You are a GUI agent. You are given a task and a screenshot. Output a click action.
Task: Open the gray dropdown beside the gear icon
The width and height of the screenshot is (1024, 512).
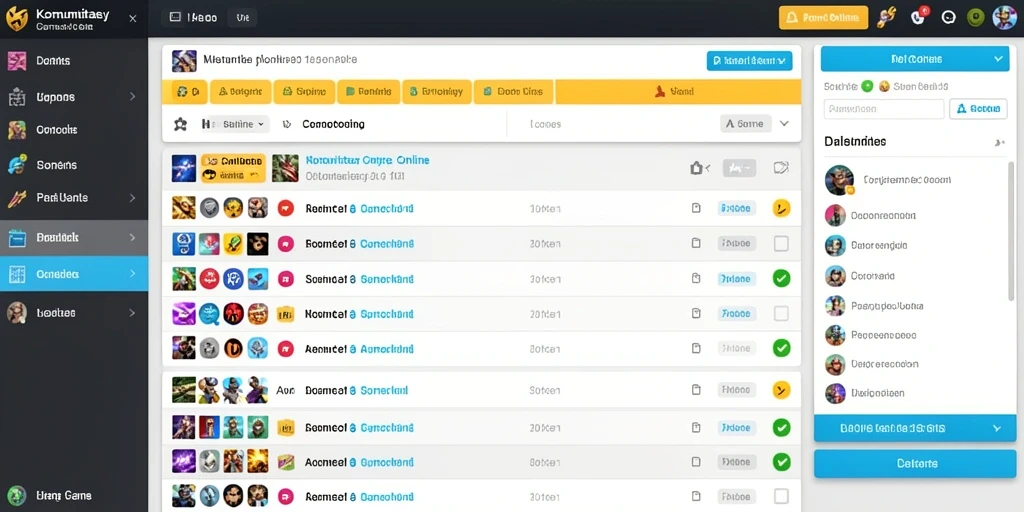(x=236, y=124)
